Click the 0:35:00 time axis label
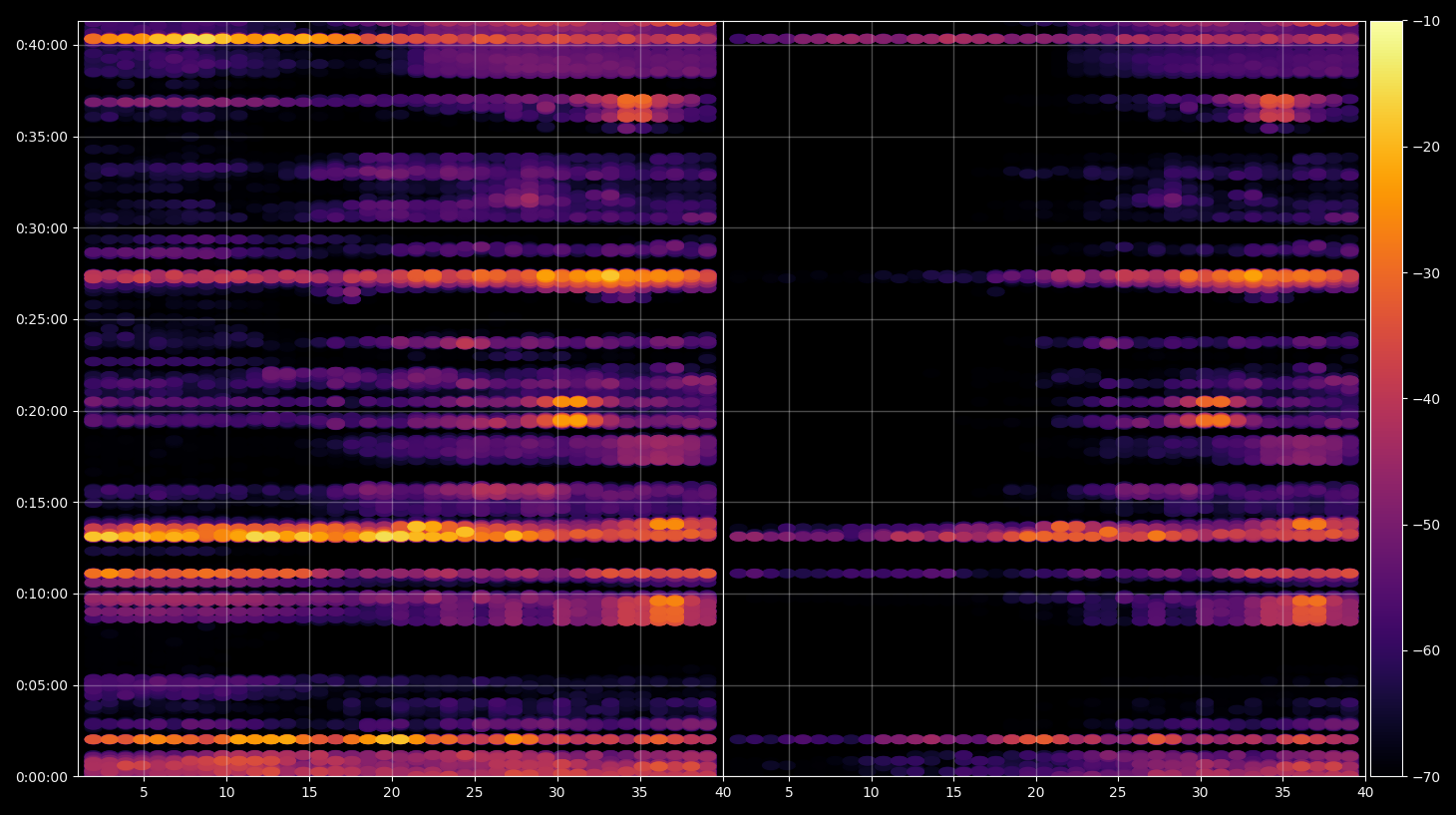 click(42, 137)
